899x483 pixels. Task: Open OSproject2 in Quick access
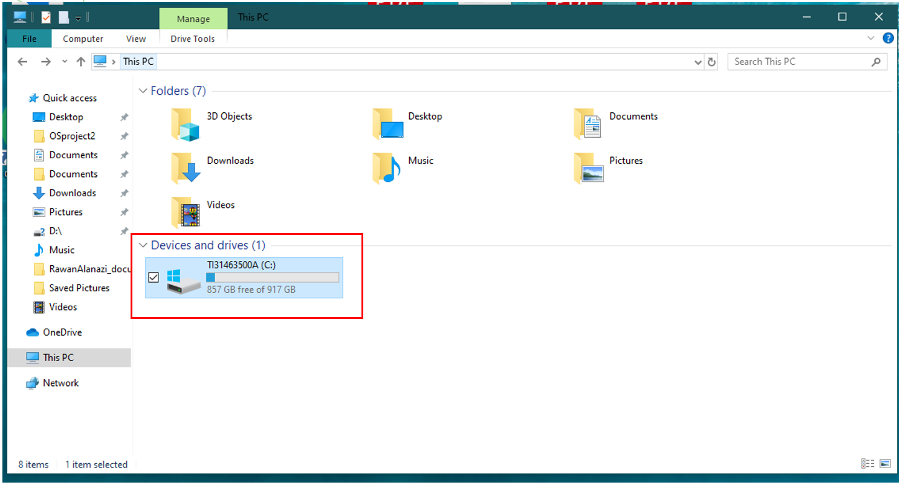click(x=72, y=136)
